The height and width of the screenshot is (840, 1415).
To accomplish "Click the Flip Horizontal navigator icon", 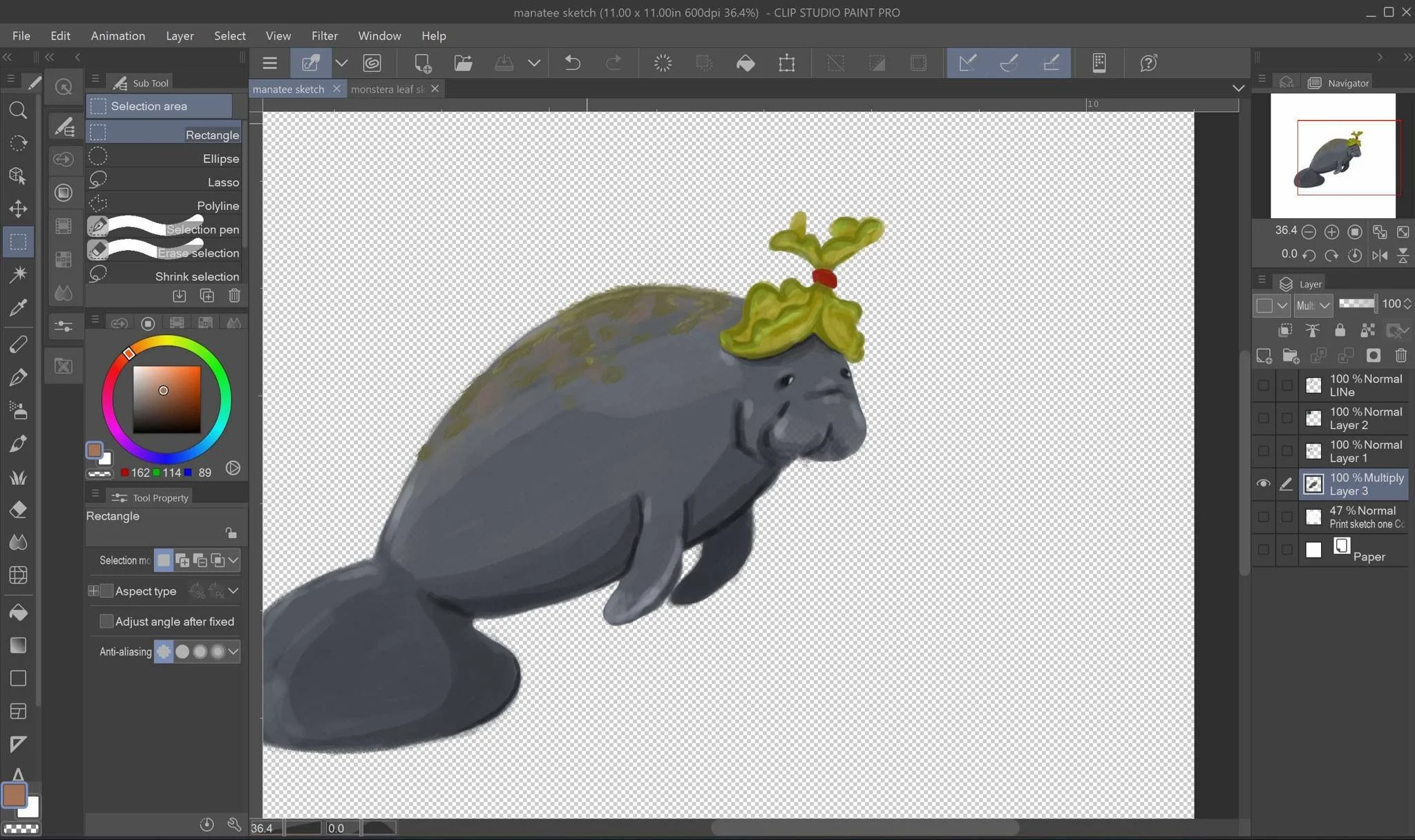I will coord(1379,255).
